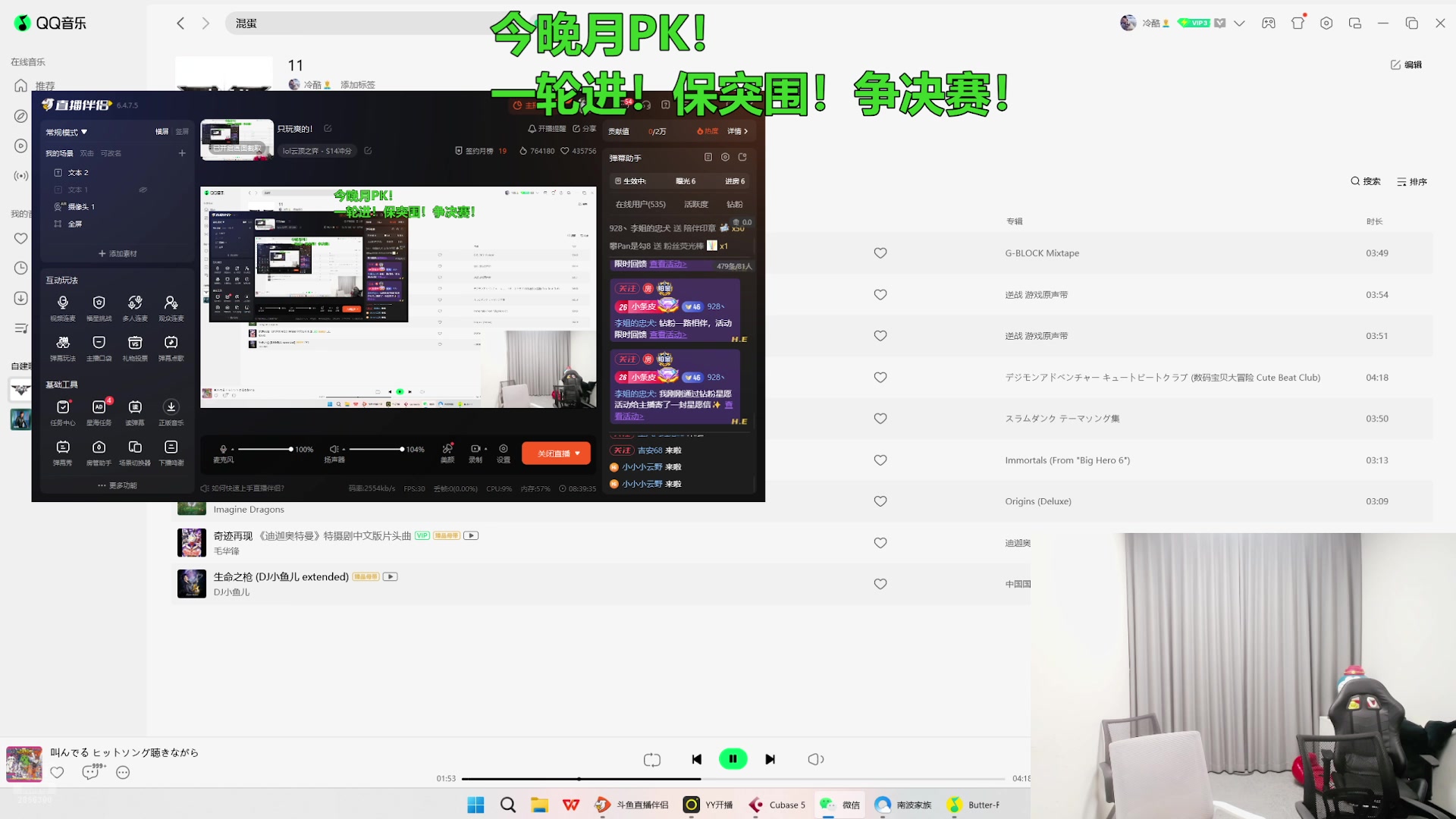Viewport: 1456px width, 819px height.
Task: Open 详情 contribution details chevron
Action: click(738, 131)
